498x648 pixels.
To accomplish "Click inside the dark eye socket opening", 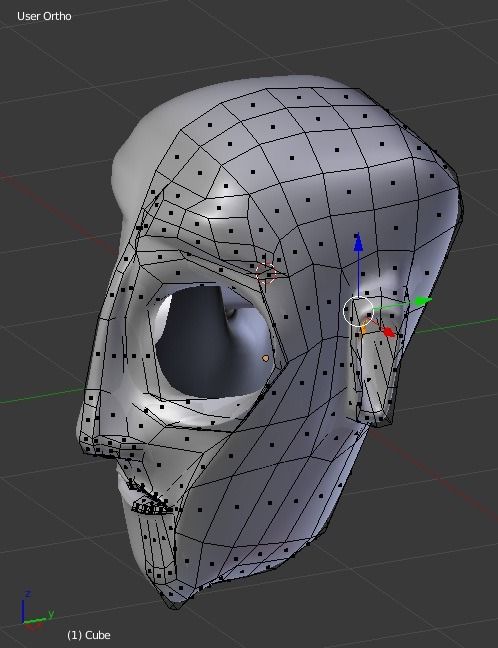I will pyautogui.click(x=207, y=343).
